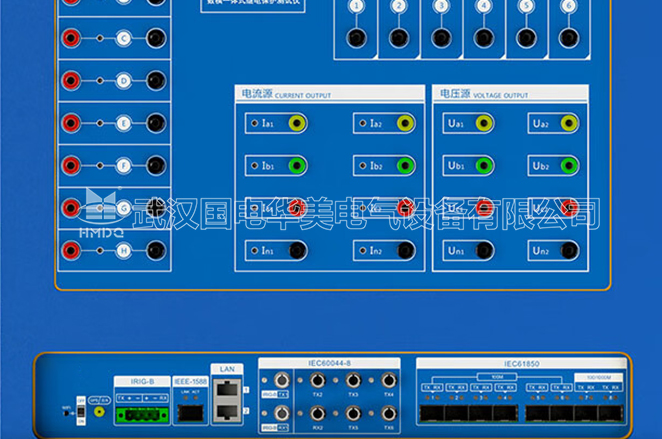Click the green Ib2 current output jack

405,165
